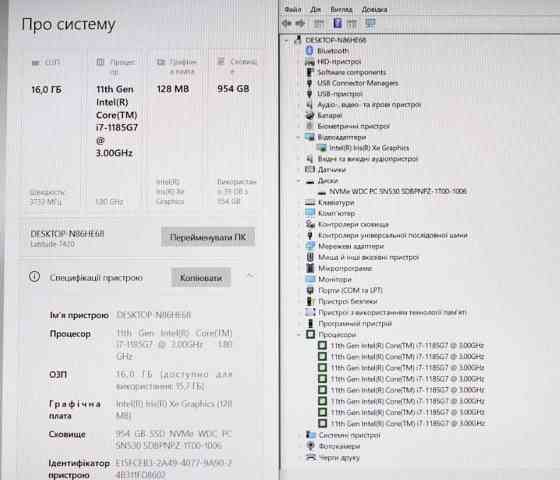Click the Біометричні пристрої fingerprint icon
This screenshot has height=480, width=560.
[x=310, y=126]
